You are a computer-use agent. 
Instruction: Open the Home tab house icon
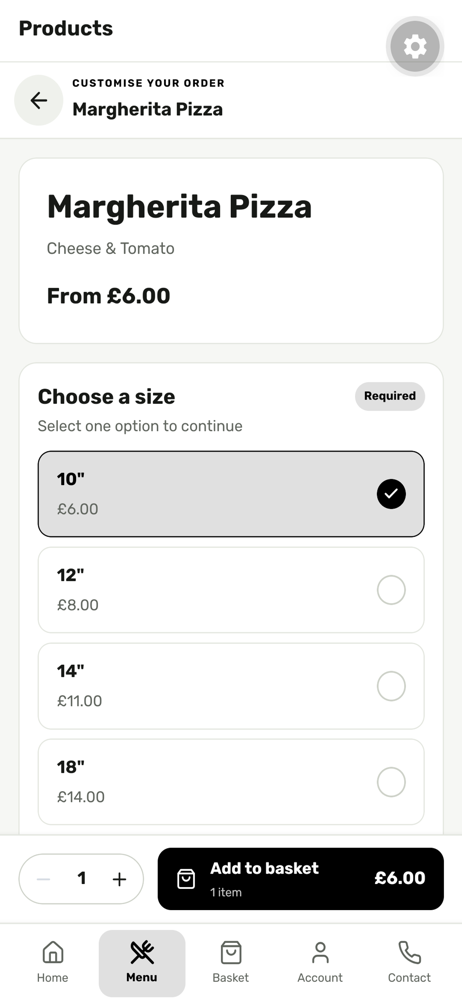[x=52, y=953]
